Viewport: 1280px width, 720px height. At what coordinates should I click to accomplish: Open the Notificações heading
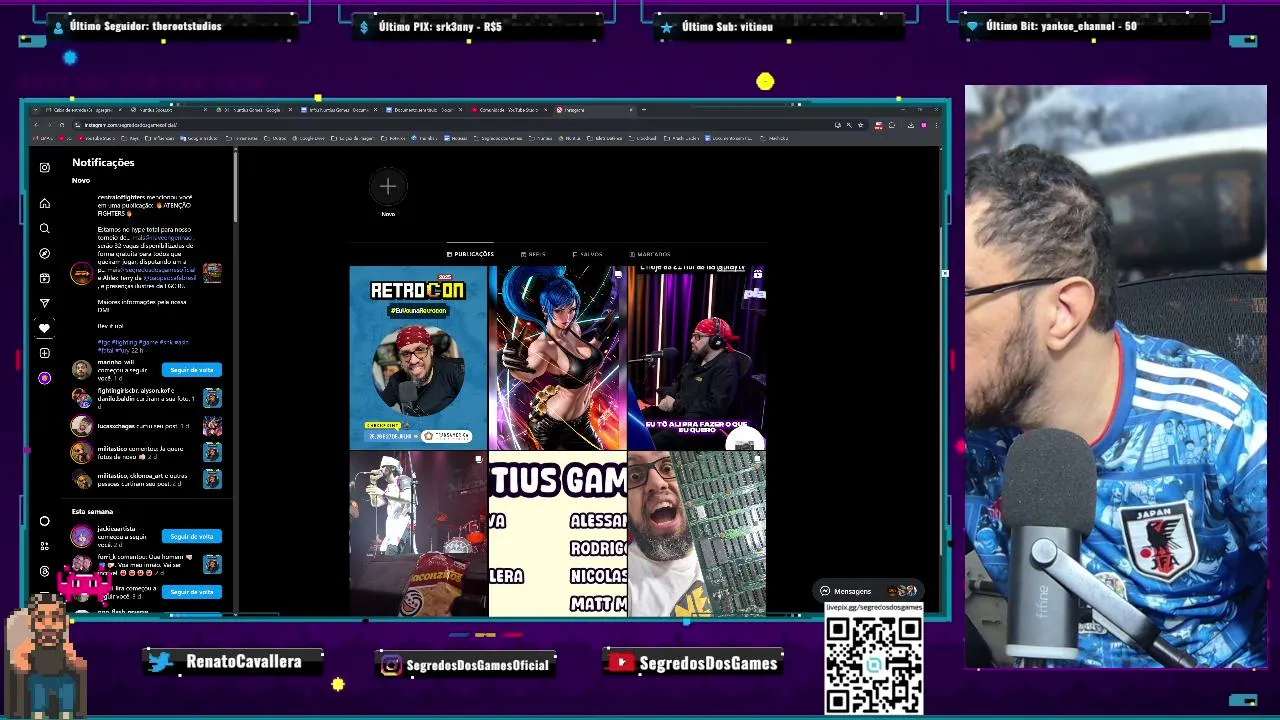[x=103, y=162]
